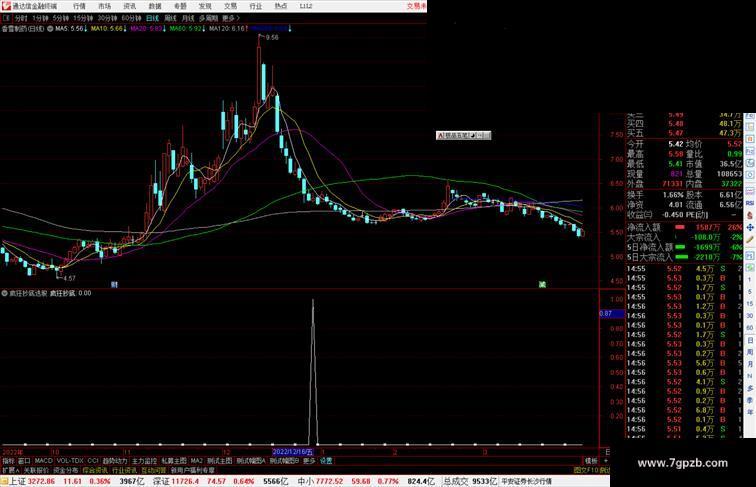Switch indicator to MACD
This screenshot has width=756, height=487.
43,461
